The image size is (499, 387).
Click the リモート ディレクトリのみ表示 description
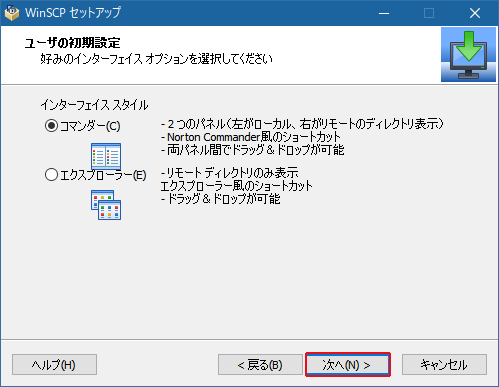[230, 173]
